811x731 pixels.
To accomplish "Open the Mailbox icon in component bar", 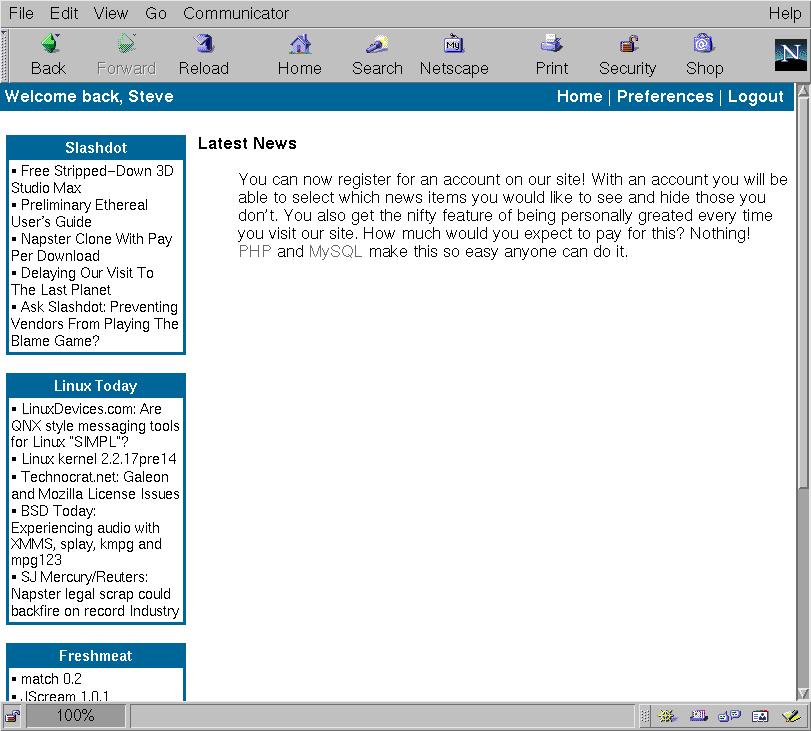I will coord(699,716).
